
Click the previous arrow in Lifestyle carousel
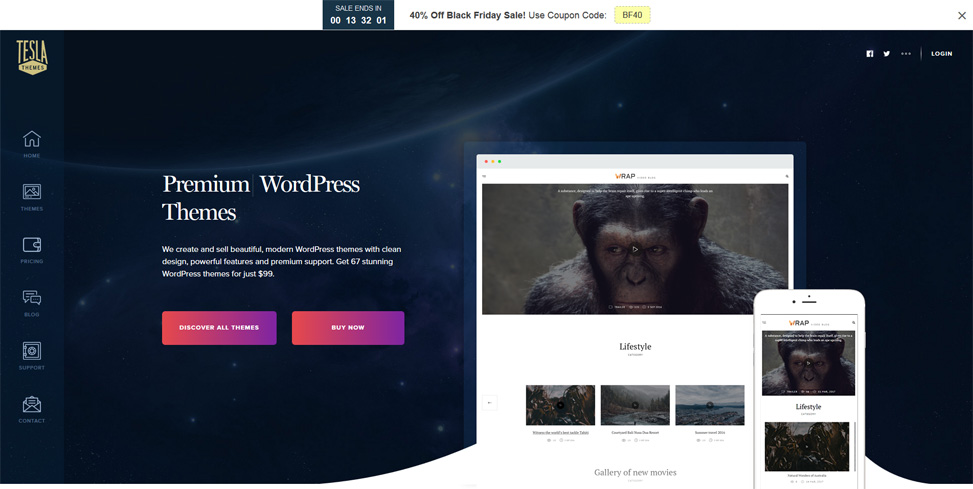coord(489,403)
